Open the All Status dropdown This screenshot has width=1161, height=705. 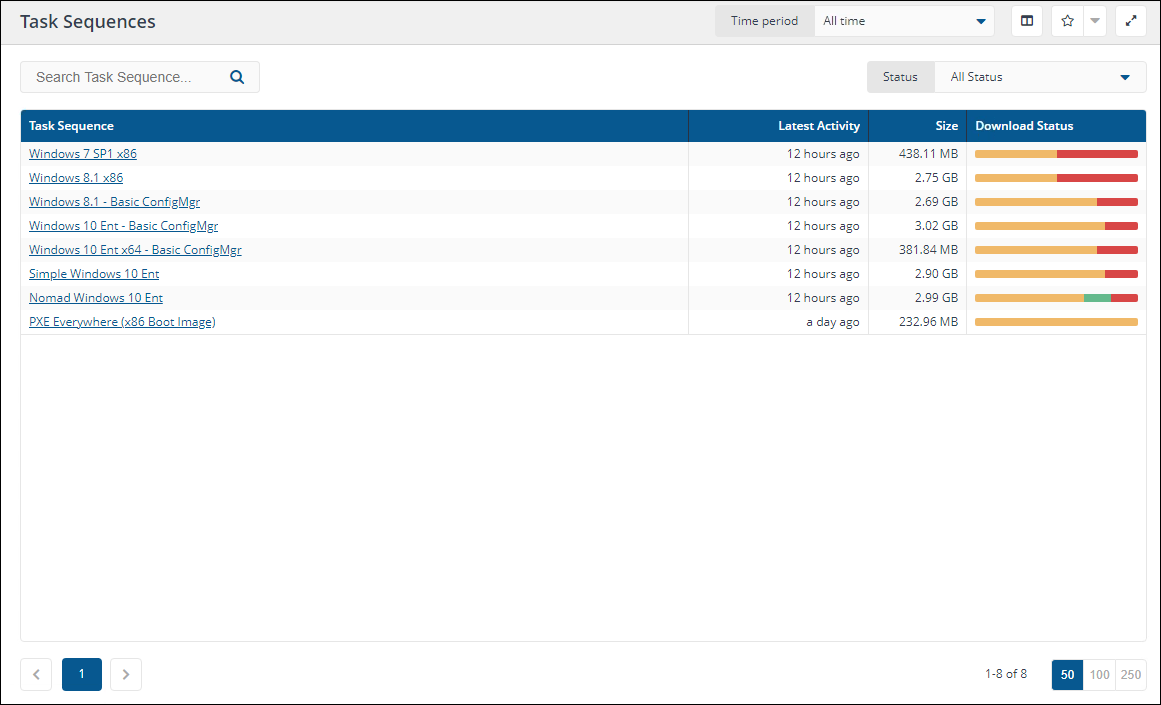(x=1039, y=77)
